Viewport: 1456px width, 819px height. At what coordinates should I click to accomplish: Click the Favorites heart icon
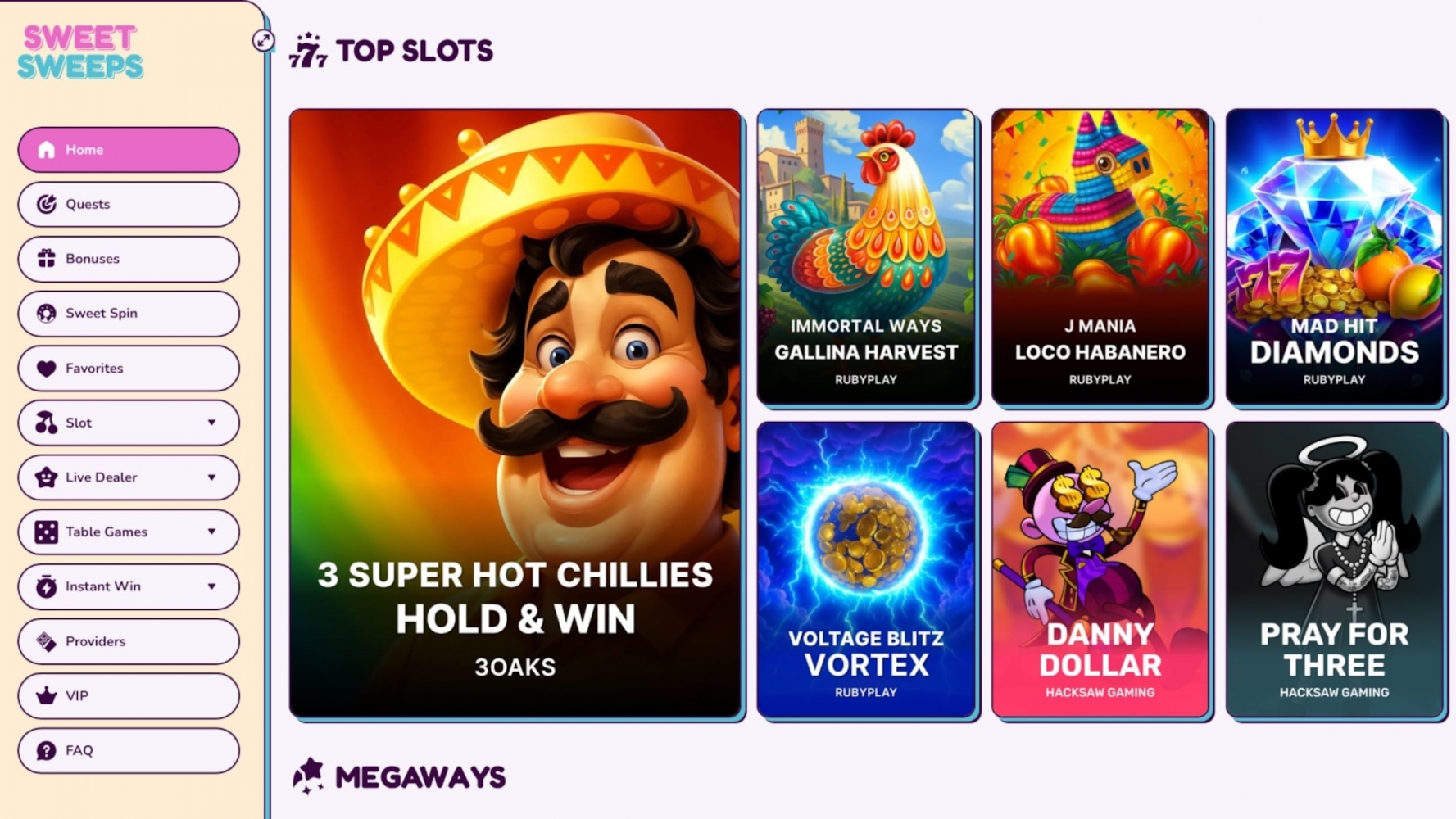click(x=47, y=369)
